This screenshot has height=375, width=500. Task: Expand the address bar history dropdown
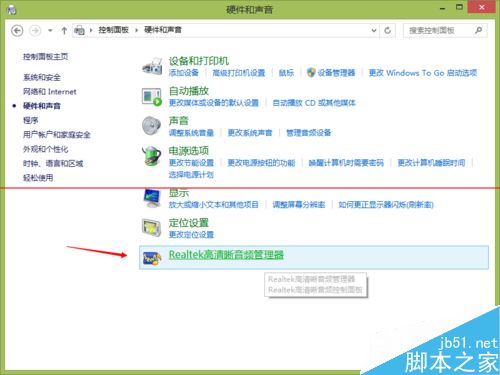pyautogui.click(x=374, y=31)
